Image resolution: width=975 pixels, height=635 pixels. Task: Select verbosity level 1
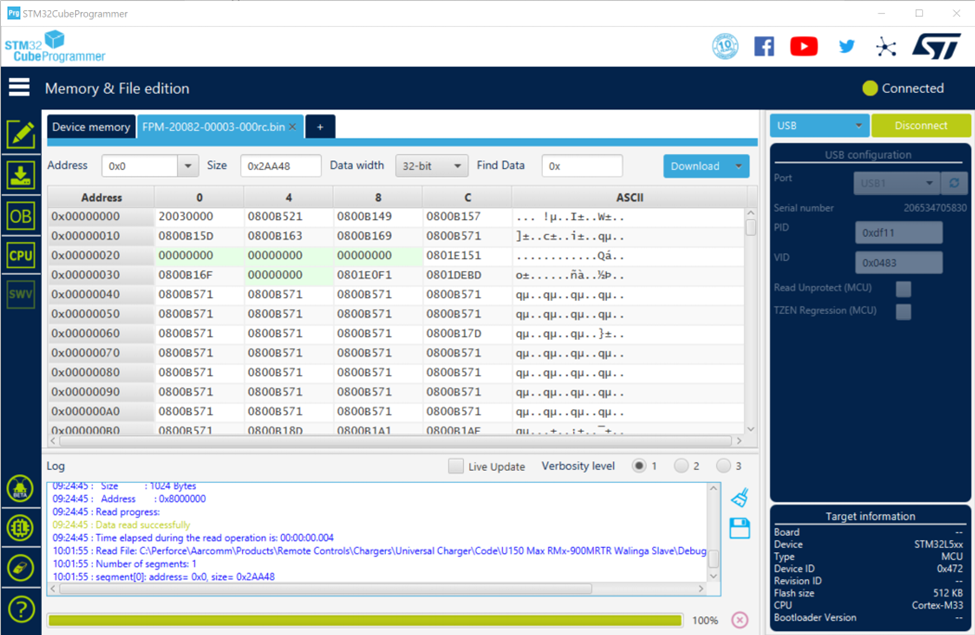[x=639, y=466]
